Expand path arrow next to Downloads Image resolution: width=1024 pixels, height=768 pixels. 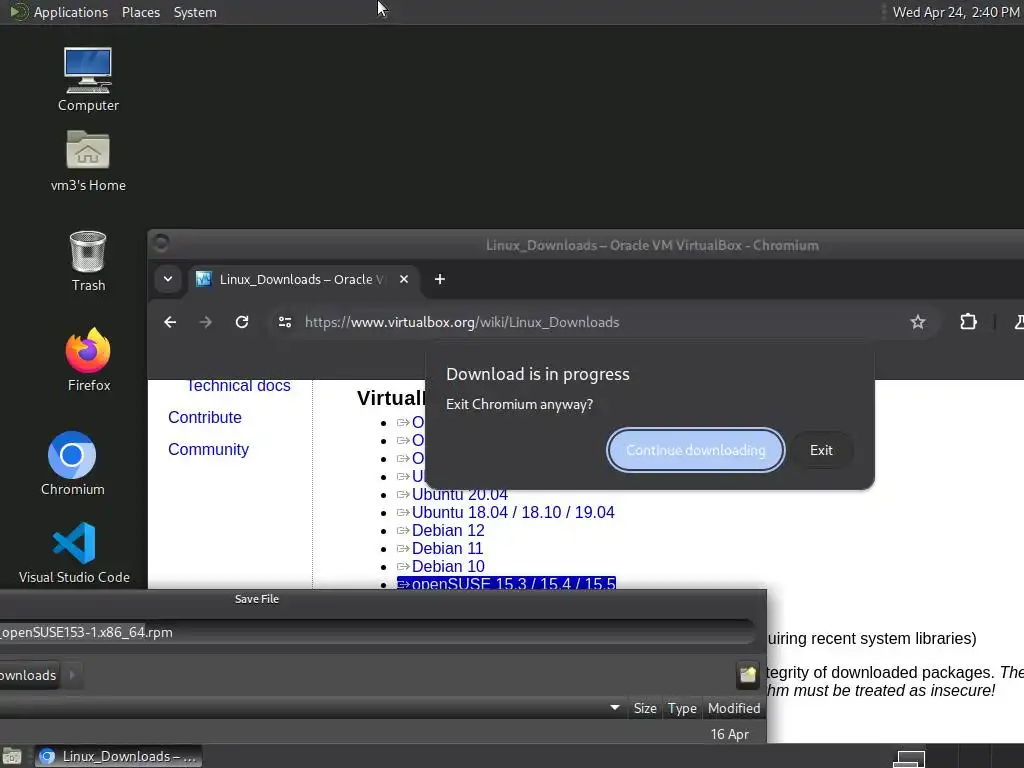[72, 675]
